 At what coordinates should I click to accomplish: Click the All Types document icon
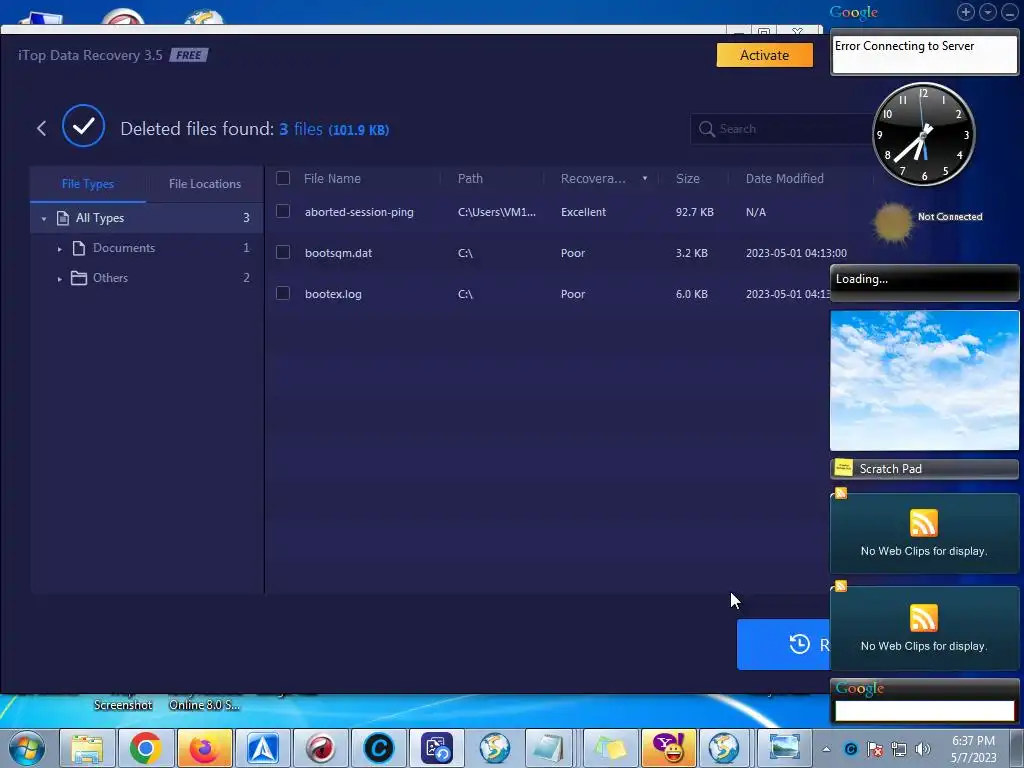[63, 218]
